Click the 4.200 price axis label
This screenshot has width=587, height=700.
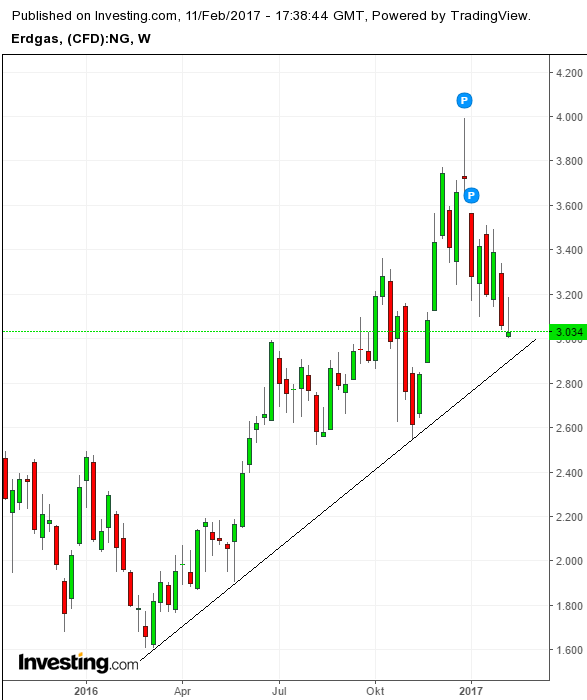coord(569,73)
